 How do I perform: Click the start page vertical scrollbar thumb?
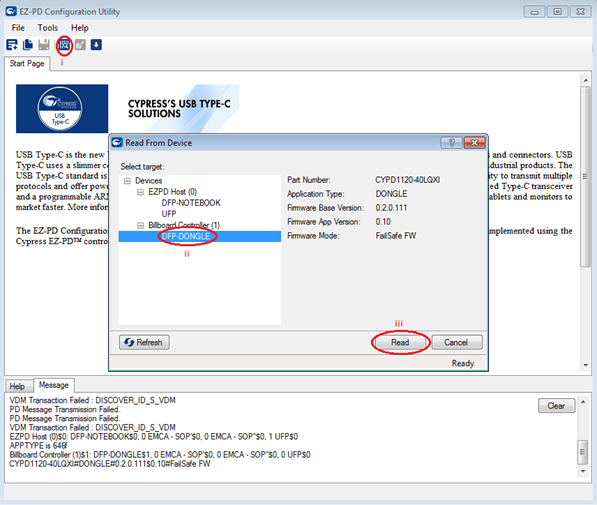point(586,177)
